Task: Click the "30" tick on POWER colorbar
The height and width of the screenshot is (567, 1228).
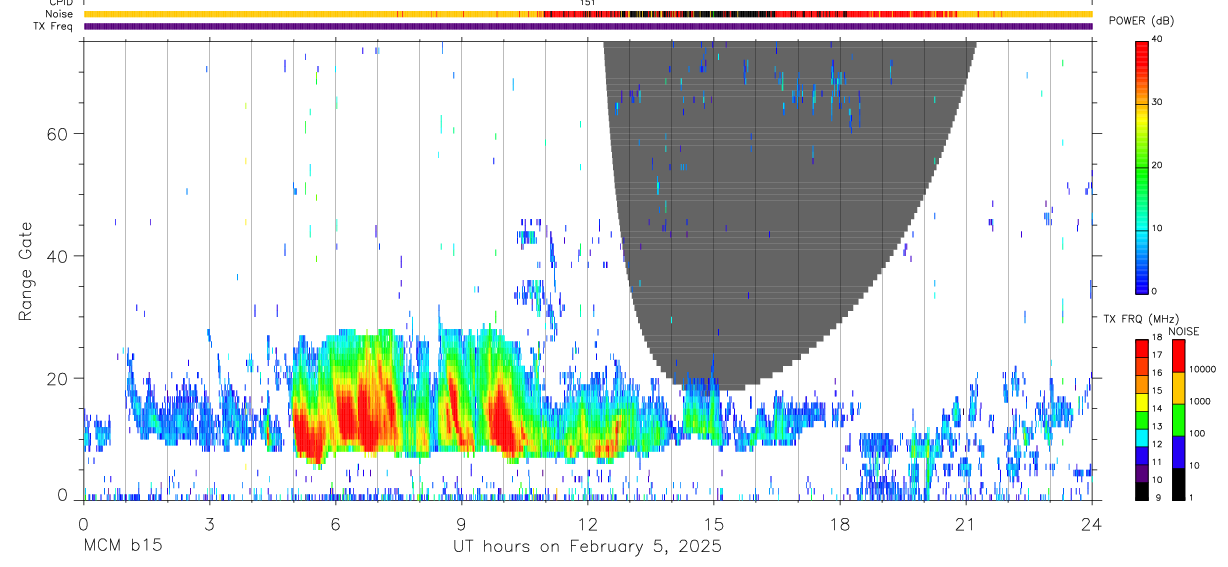Action: [x=1157, y=102]
